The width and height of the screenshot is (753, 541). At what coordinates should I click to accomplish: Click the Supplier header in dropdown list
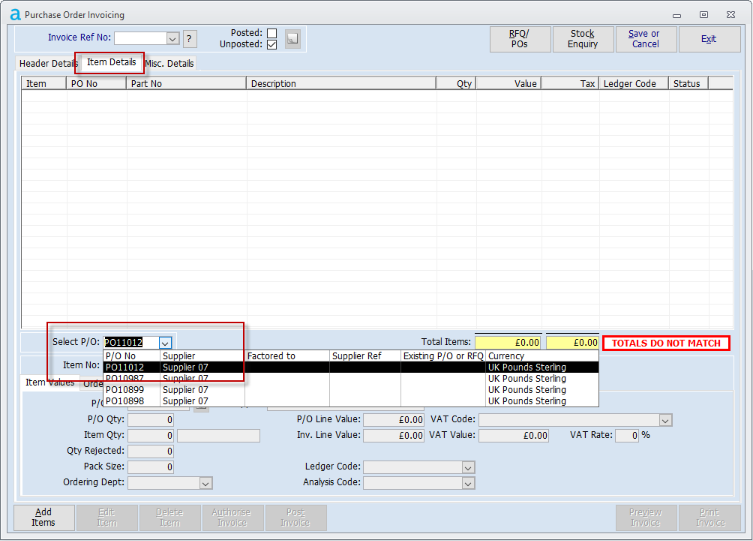coord(202,356)
